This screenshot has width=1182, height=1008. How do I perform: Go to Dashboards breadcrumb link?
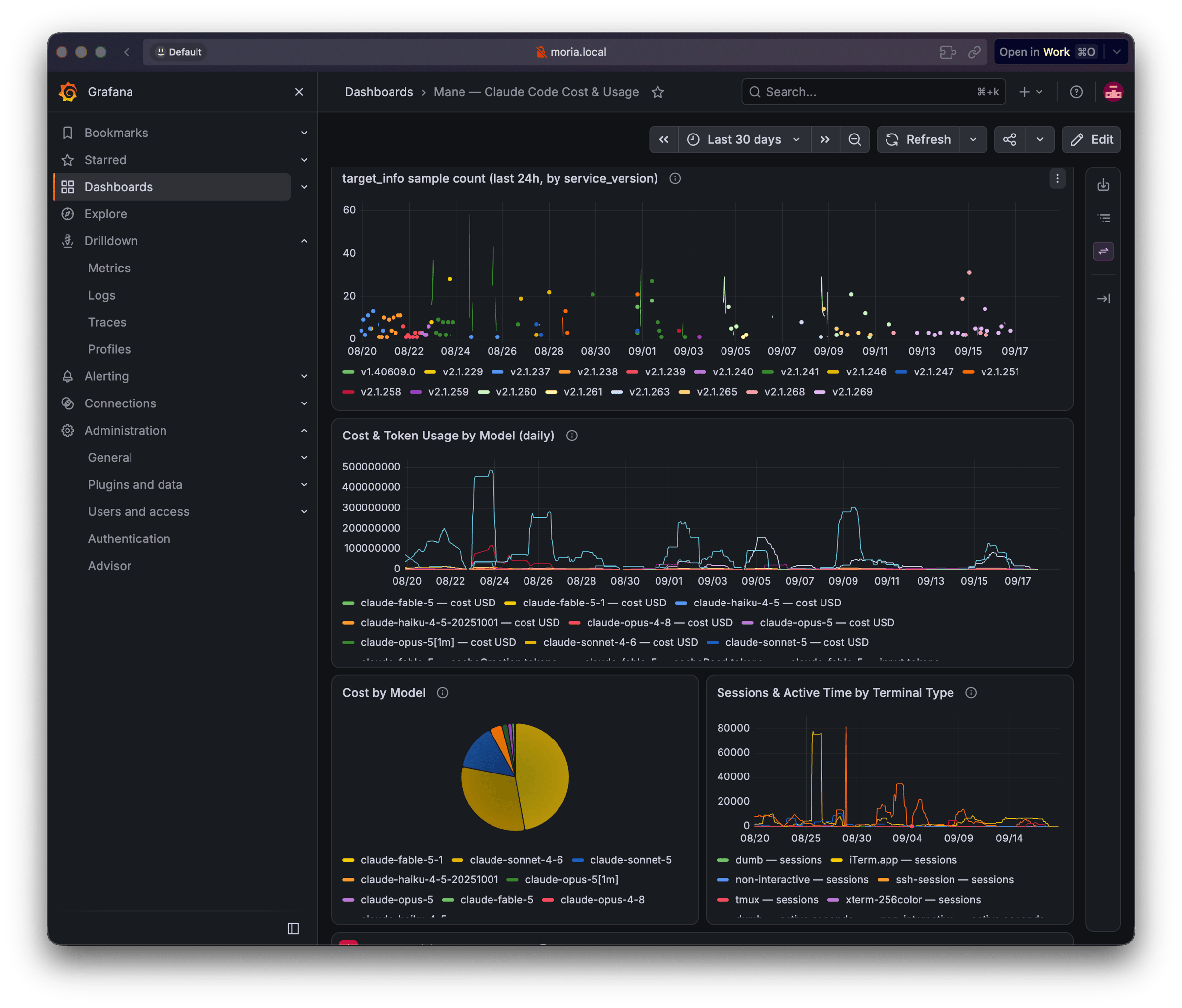pos(379,92)
